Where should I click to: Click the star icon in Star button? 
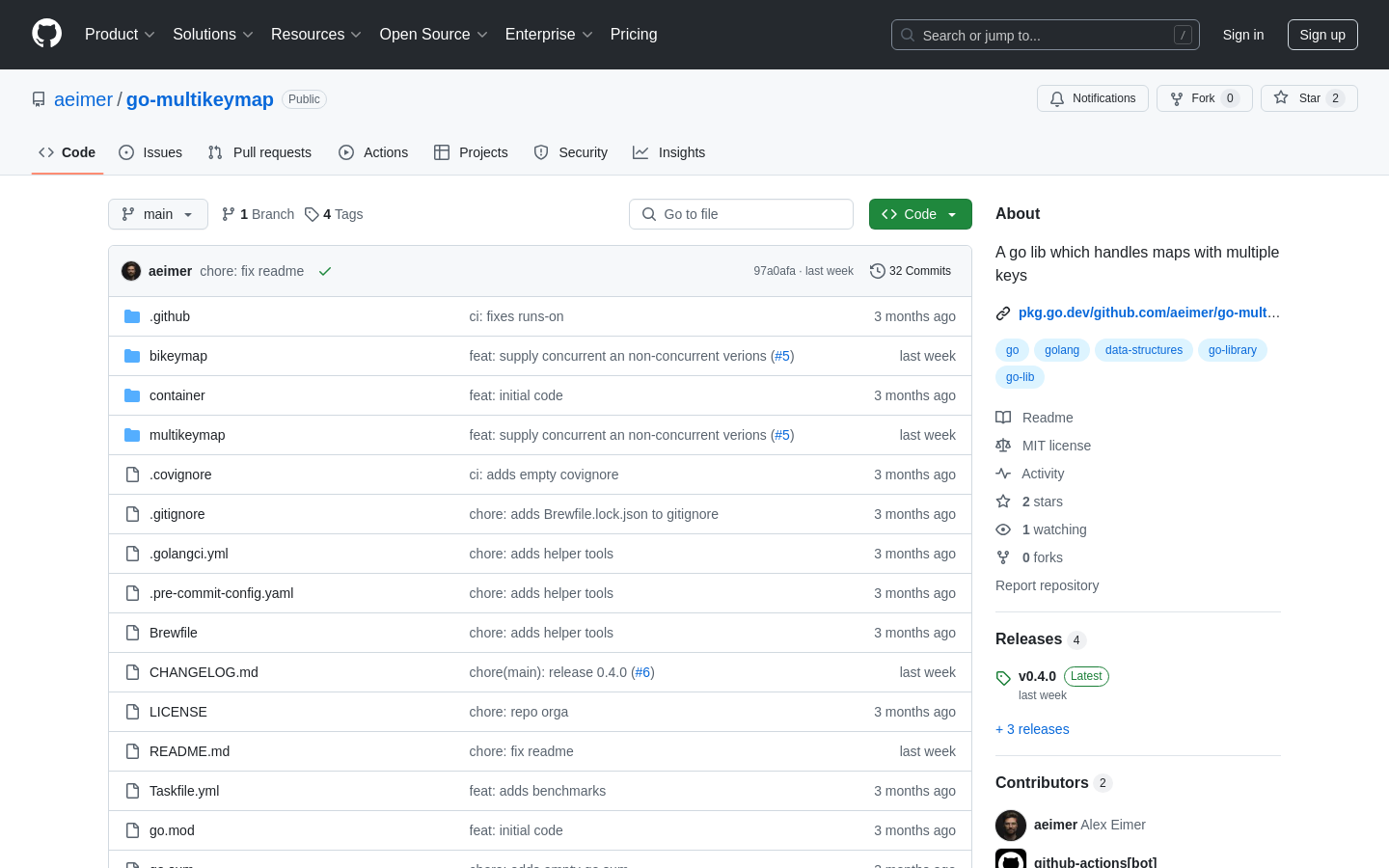click(x=1281, y=97)
